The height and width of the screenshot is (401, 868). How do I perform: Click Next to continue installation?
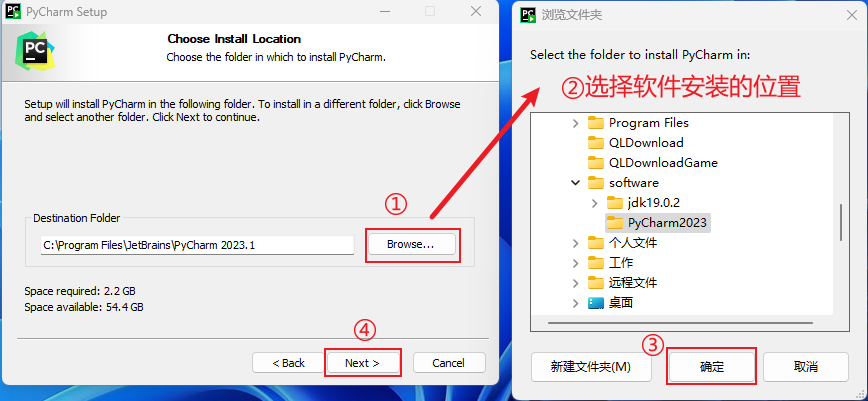click(x=362, y=363)
